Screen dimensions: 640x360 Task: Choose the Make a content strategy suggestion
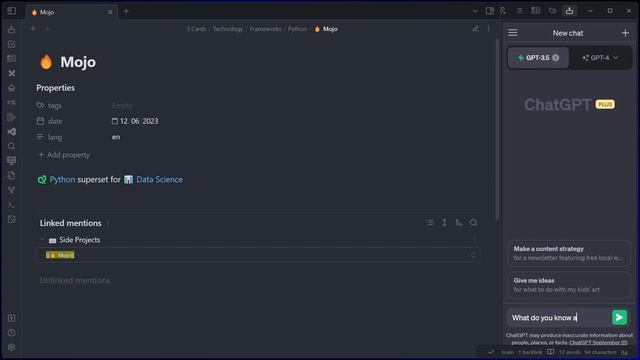tap(569, 253)
